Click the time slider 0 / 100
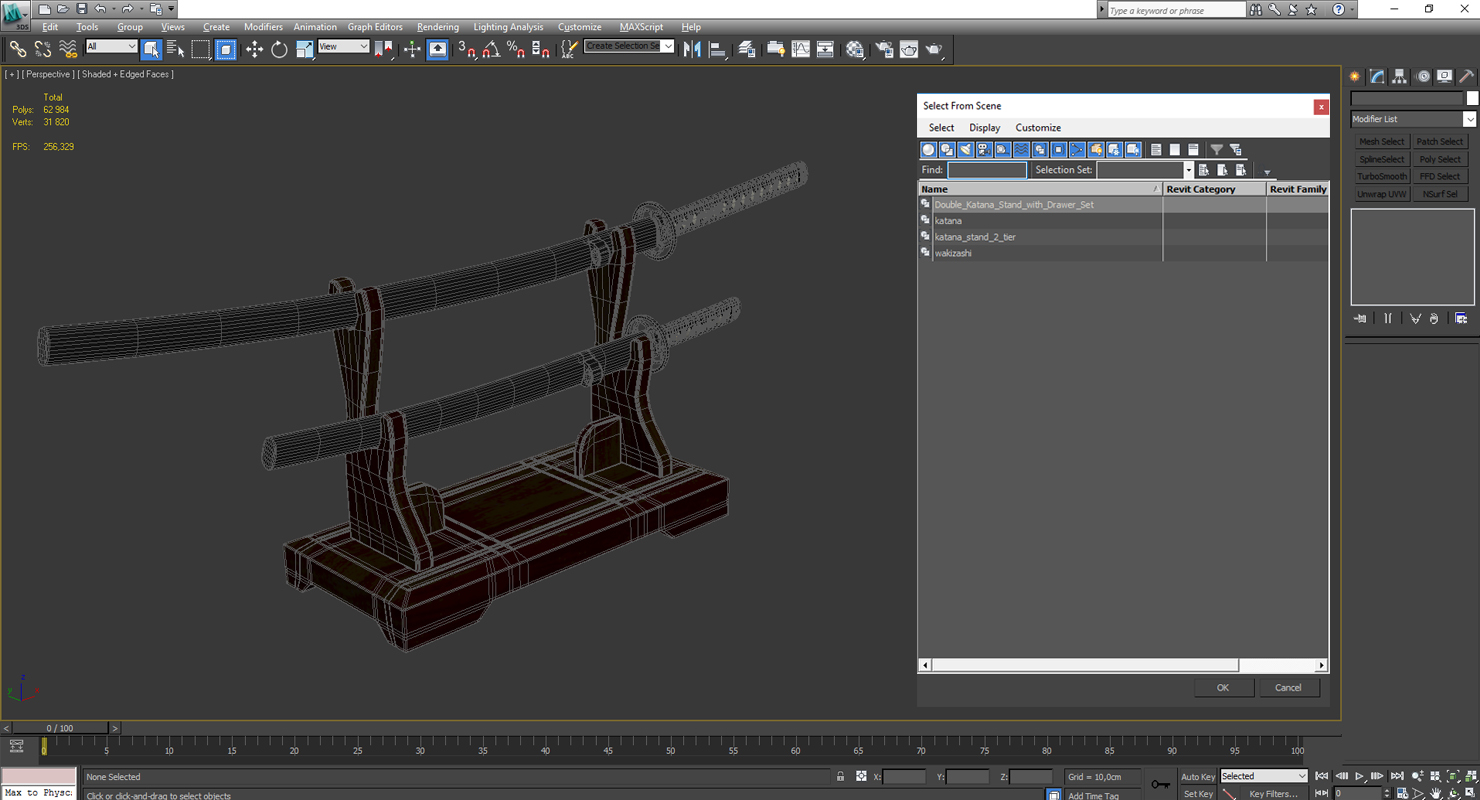 click(60, 728)
